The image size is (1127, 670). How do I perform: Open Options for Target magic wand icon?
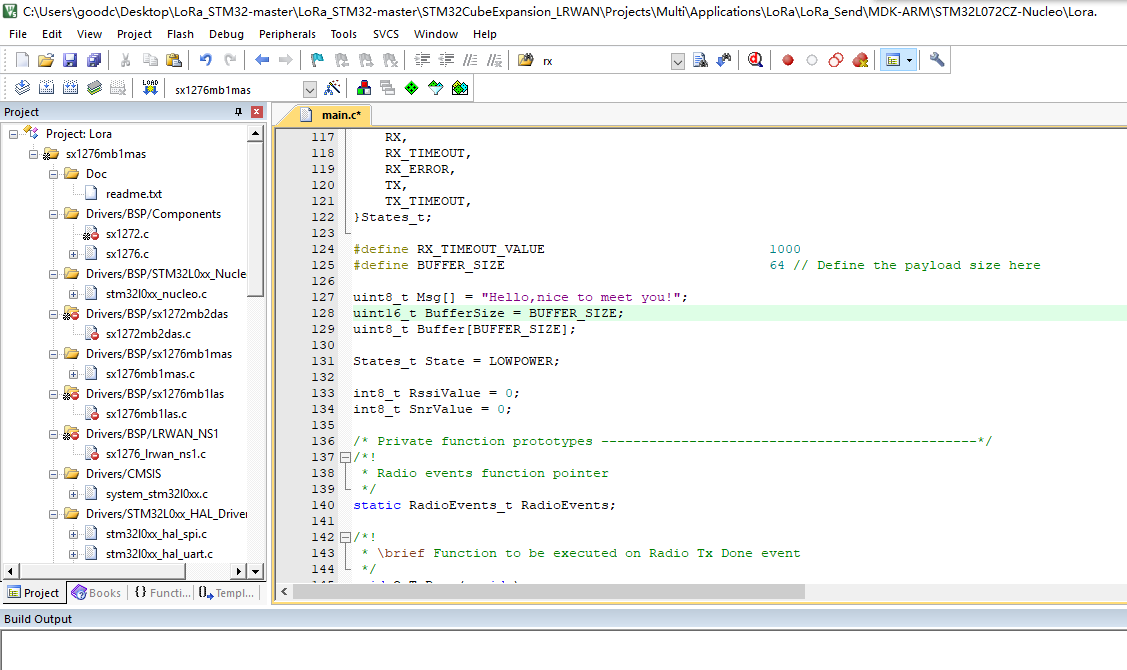pyautogui.click(x=332, y=88)
